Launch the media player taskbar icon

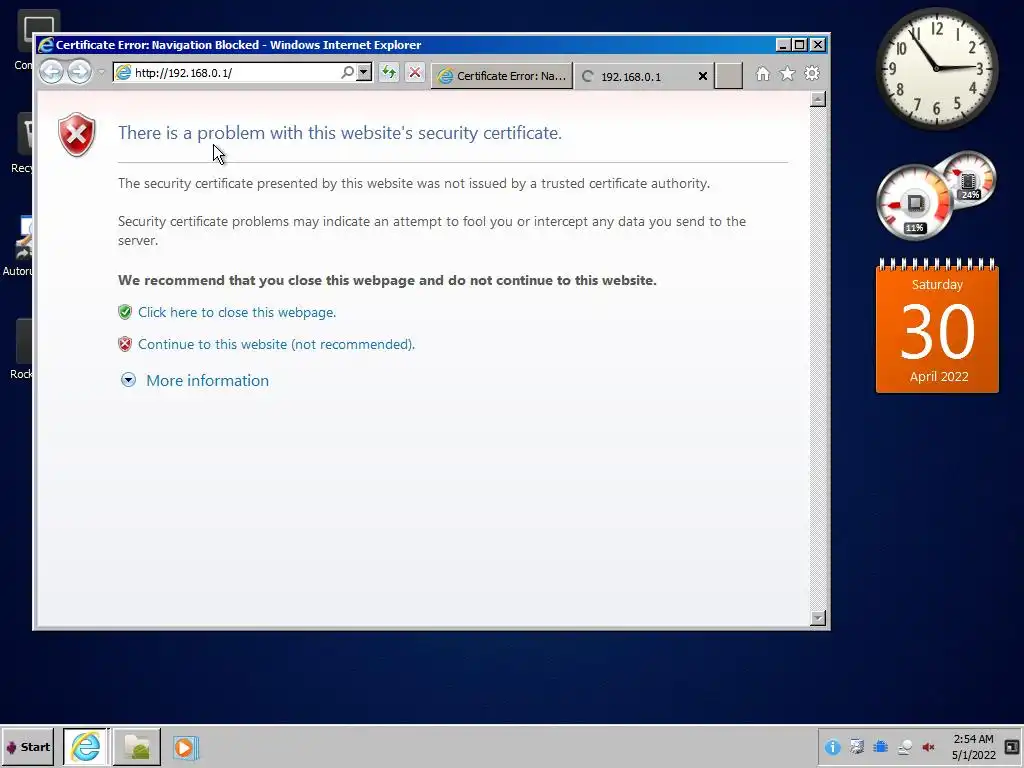point(185,747)
